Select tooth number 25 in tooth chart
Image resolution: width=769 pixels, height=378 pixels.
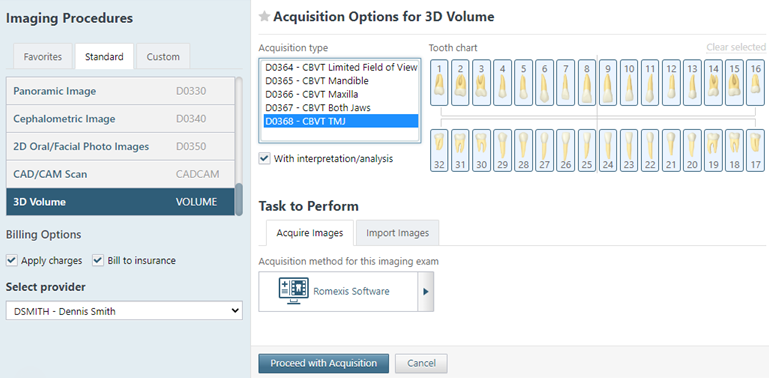(587, 151)
